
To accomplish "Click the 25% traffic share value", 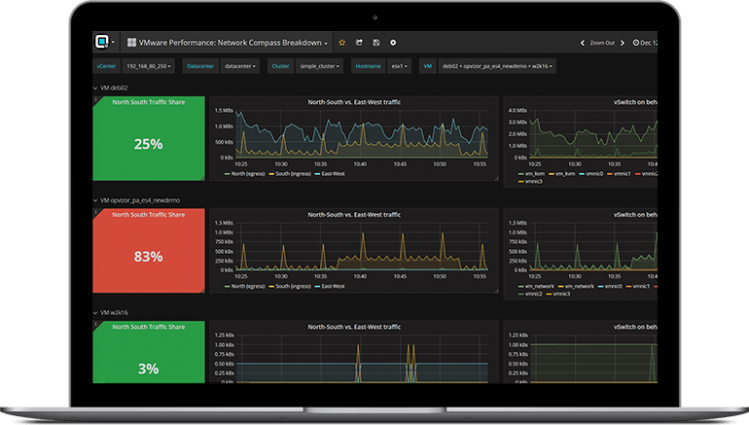I will tap(149, 144).
